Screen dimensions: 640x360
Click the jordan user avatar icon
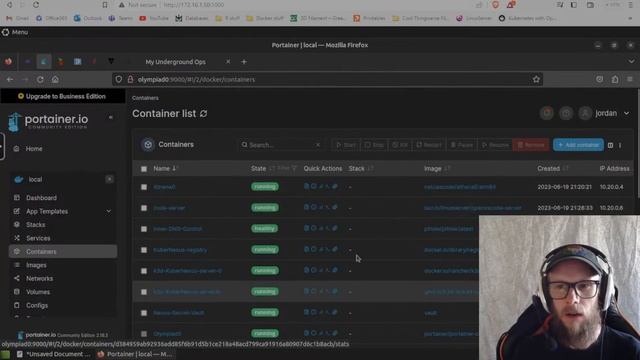(x=585, y=113)
